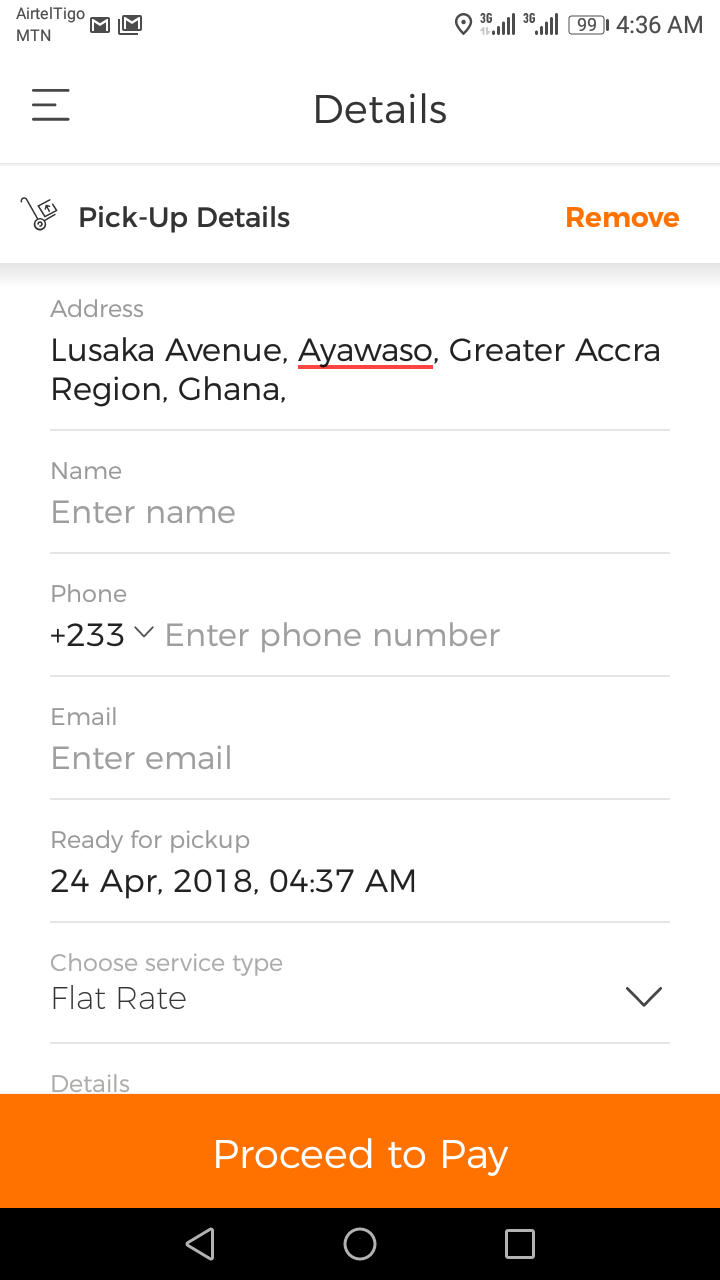
Task: Edit the Lusaka Avenue address field
Action: [357, 369]
